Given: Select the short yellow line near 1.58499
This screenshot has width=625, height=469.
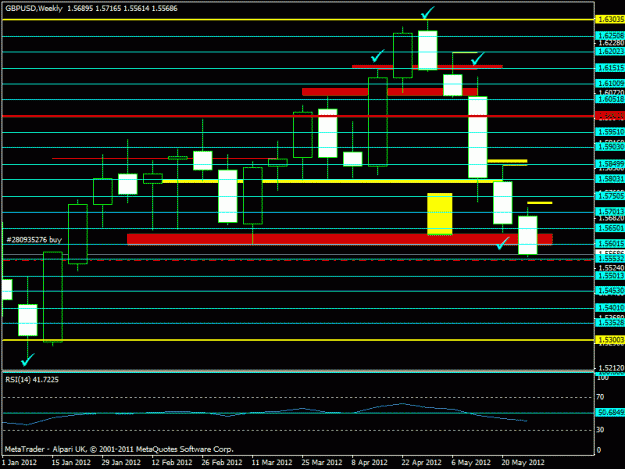Looking at the screenshot, I should [x=507, y=161].
